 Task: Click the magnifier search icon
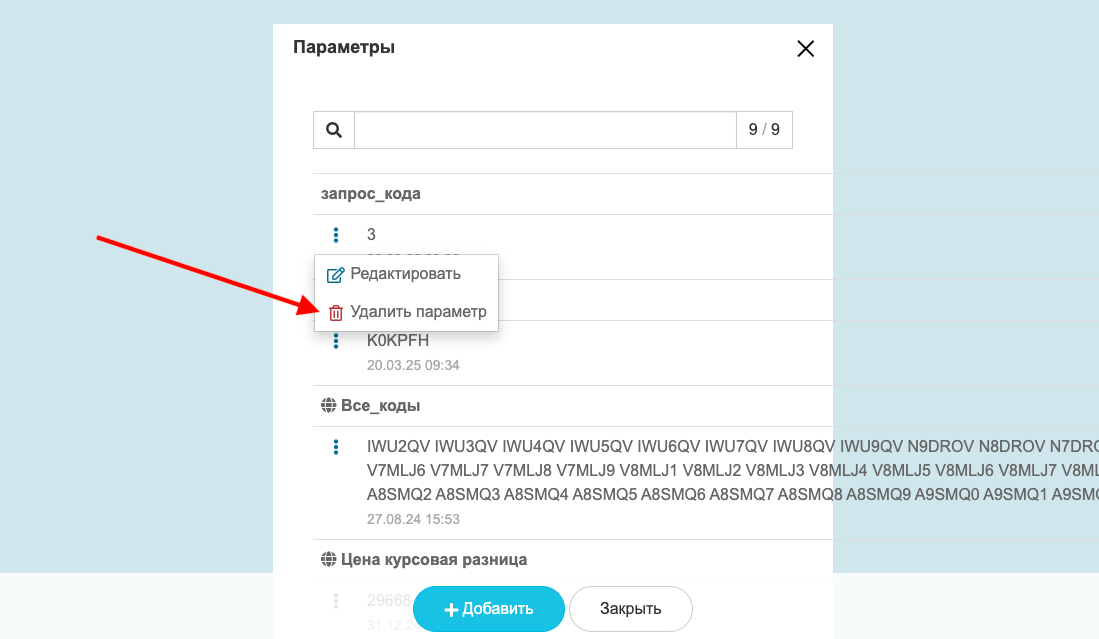point(334,130)
